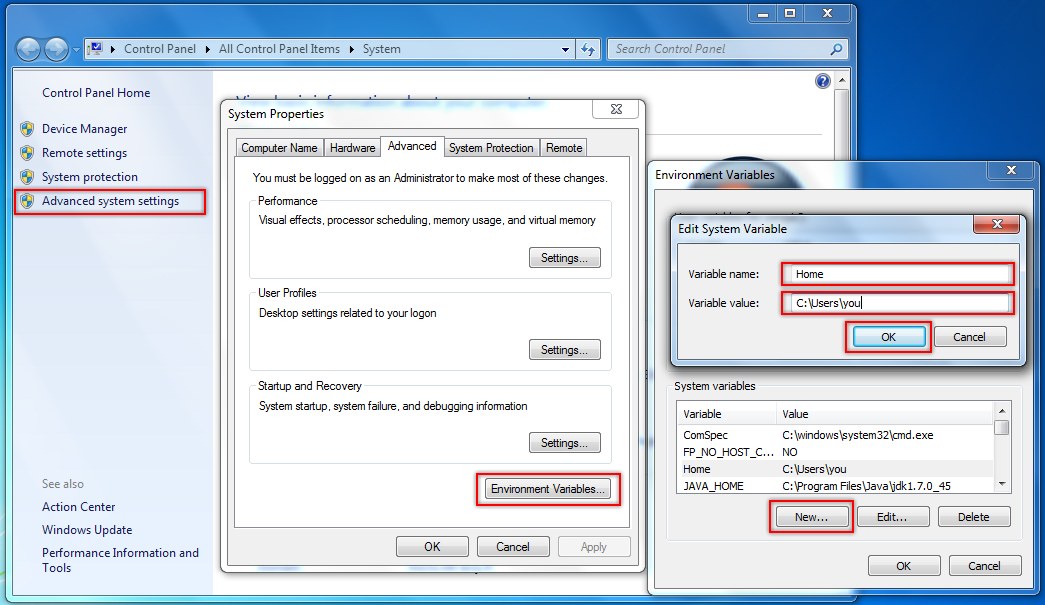Click the refresh icon next to address bar

coord(589,49)
